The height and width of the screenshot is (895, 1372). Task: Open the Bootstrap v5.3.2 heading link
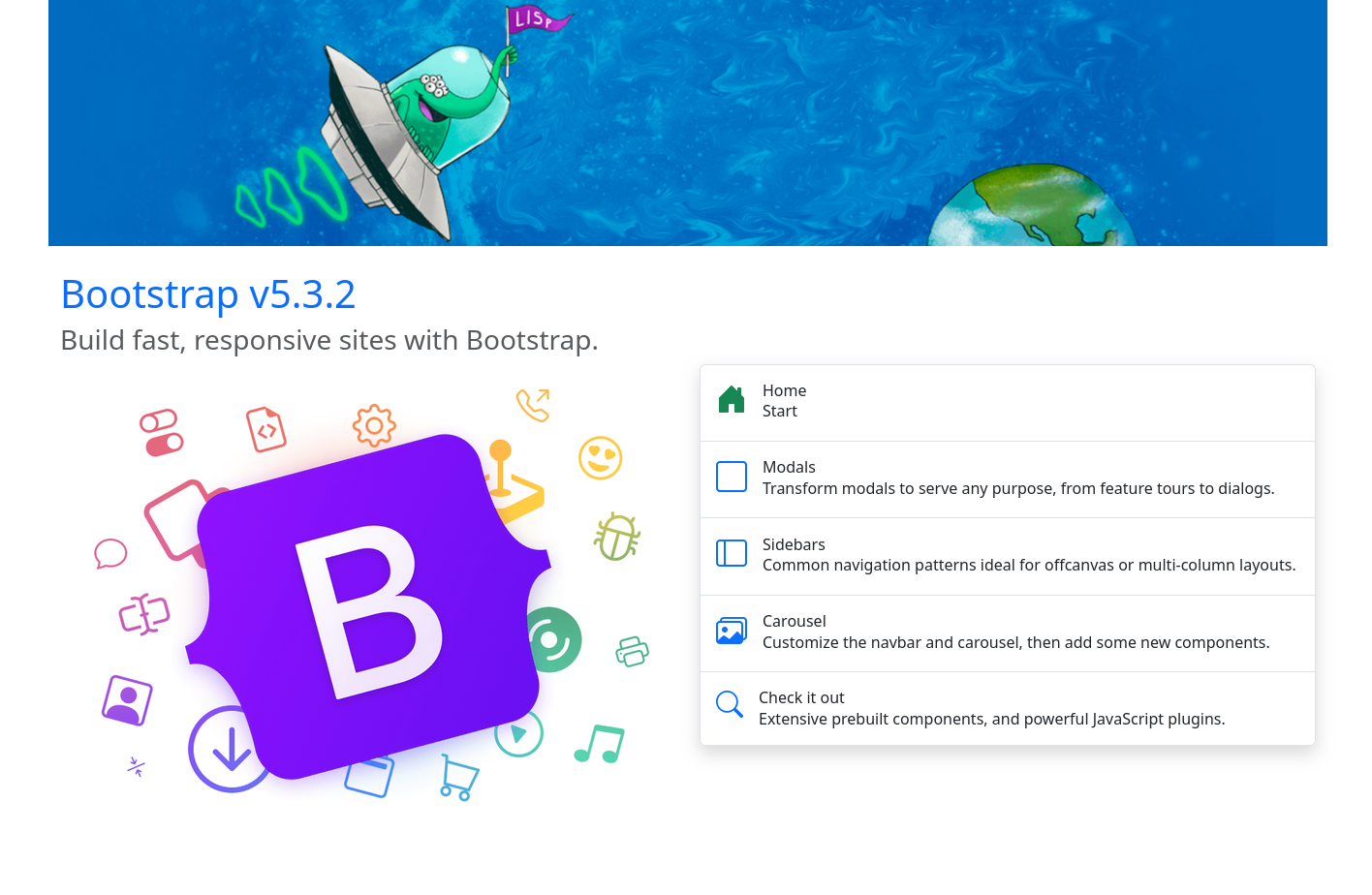(x=208, y=294)
